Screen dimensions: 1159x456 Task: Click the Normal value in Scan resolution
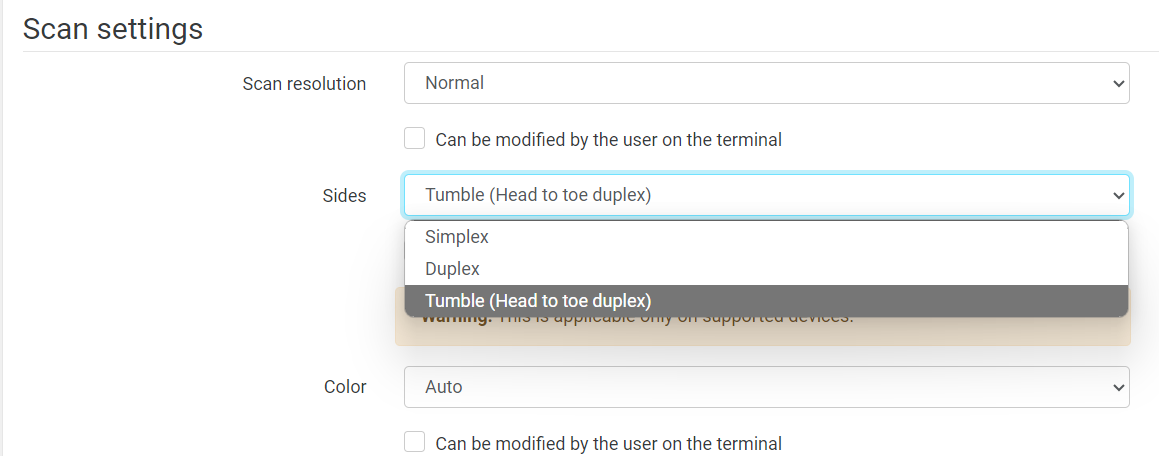coord(455,83)
